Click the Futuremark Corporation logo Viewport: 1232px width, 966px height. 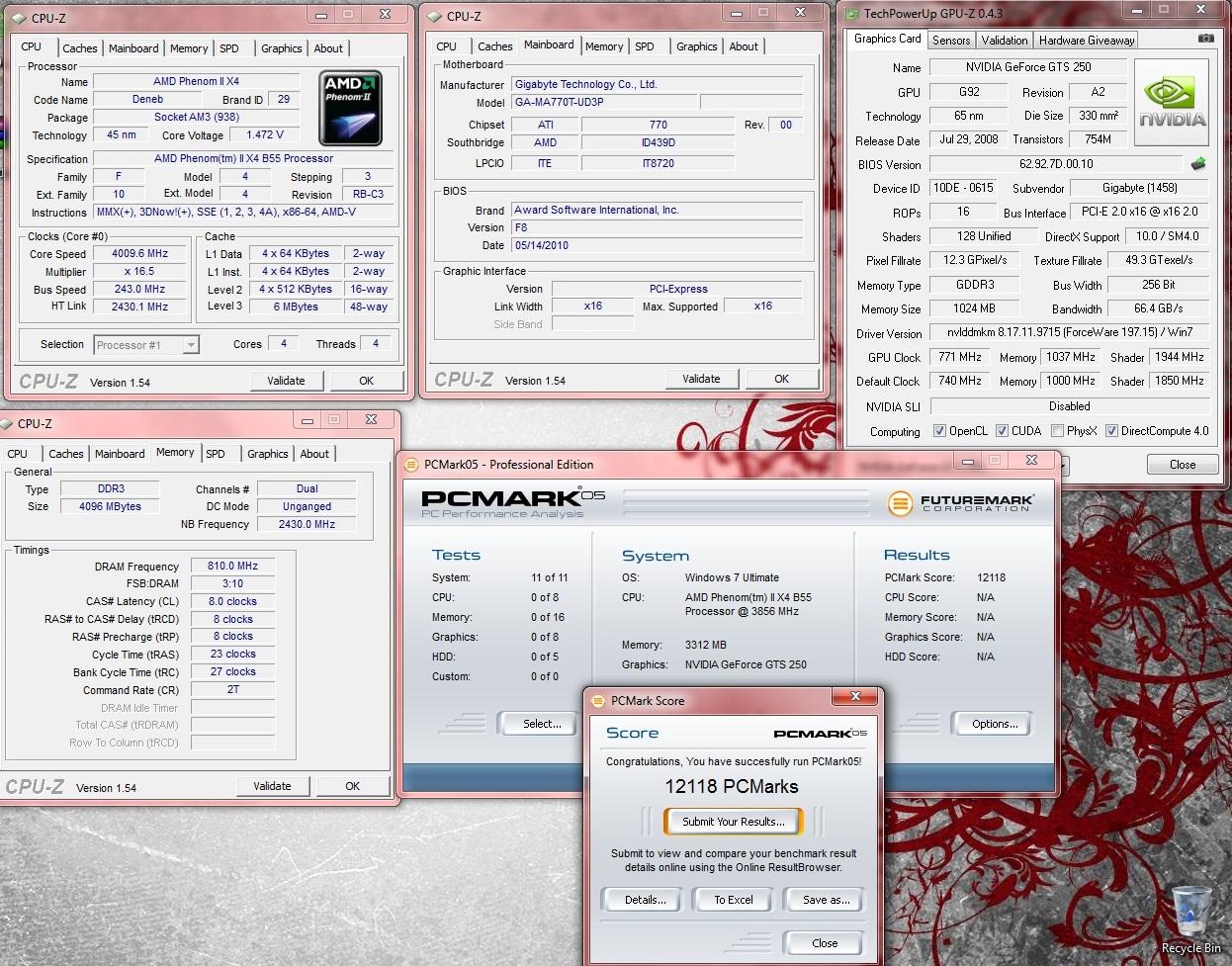(x=961, y=503)
